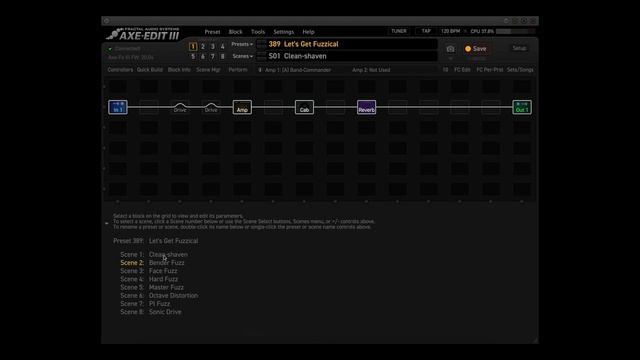The image size is (640, 360).
Task: Click the Axe-Edit III logo
Action: point(143,34)
